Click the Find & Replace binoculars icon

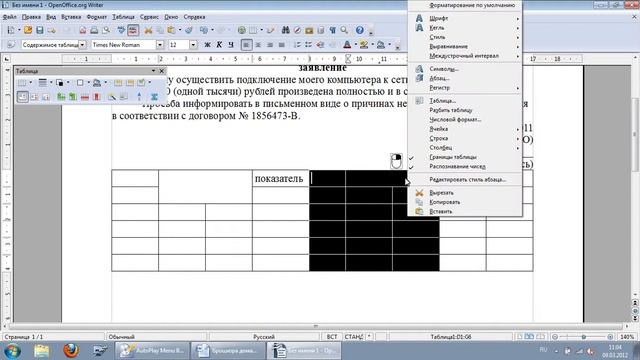pos(285,30)
